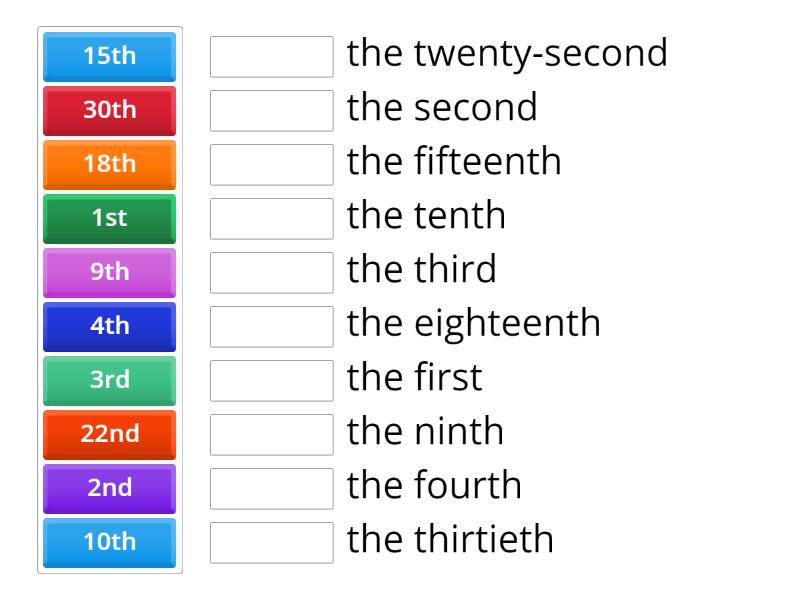Select the teal 3rd tile
This screenshot has width=800, height=600.
(108, 380)
